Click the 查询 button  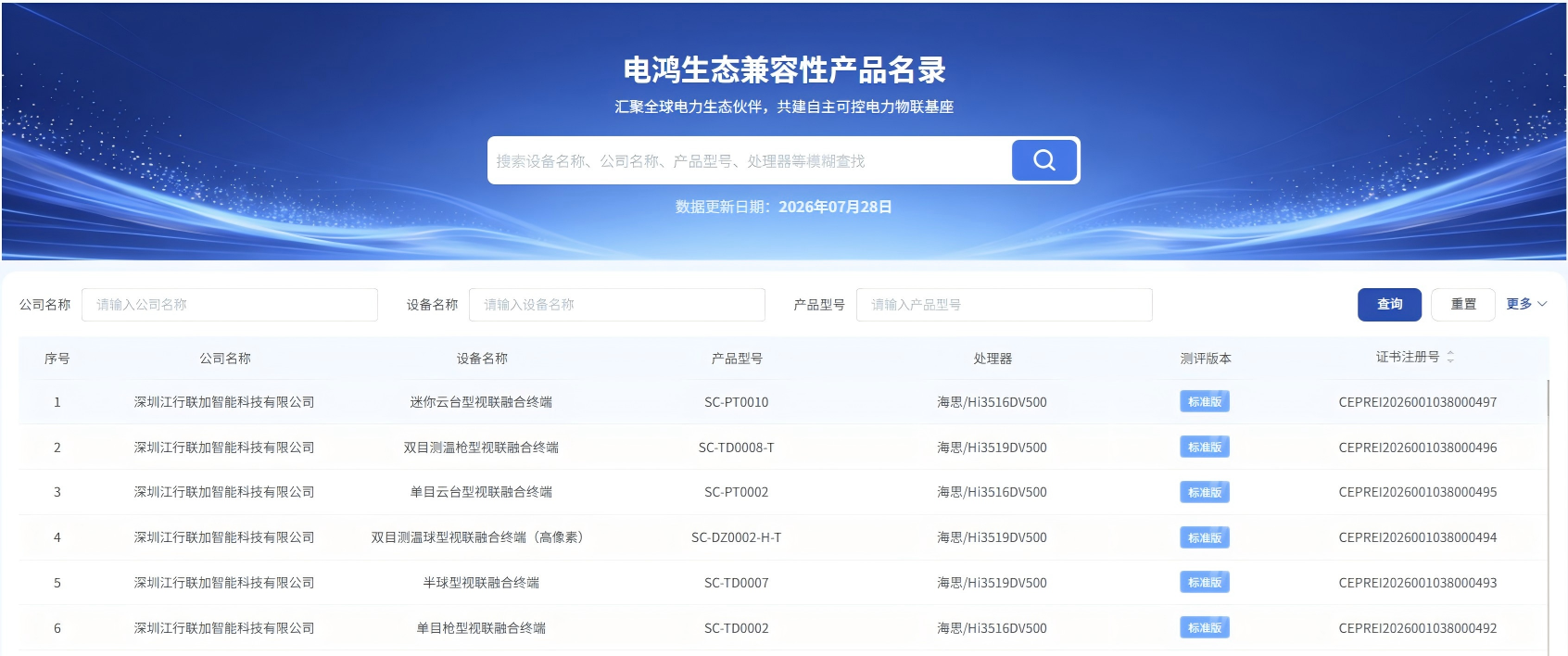1389,305
